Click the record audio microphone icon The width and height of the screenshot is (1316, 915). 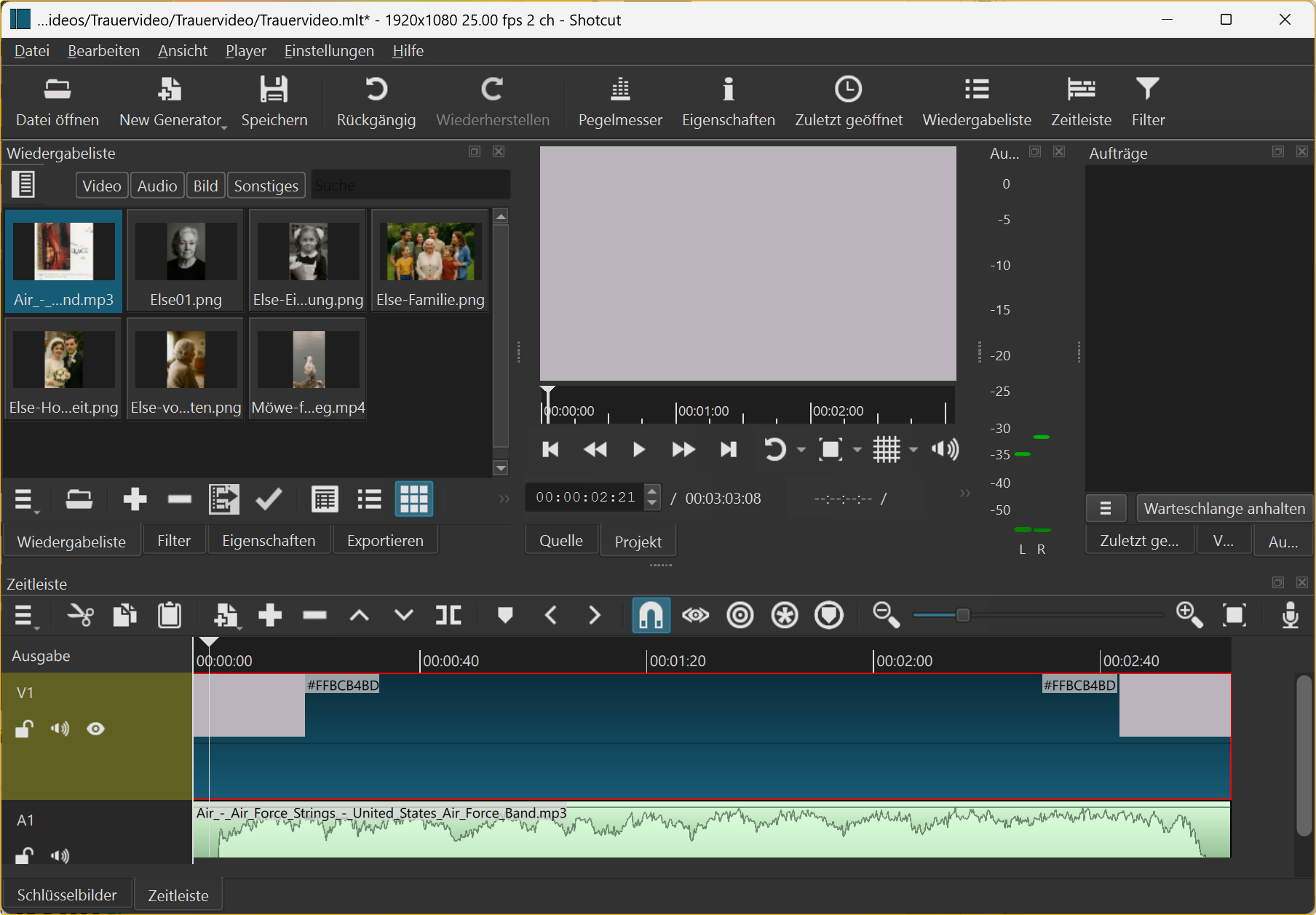click(x=1290, y=616)
